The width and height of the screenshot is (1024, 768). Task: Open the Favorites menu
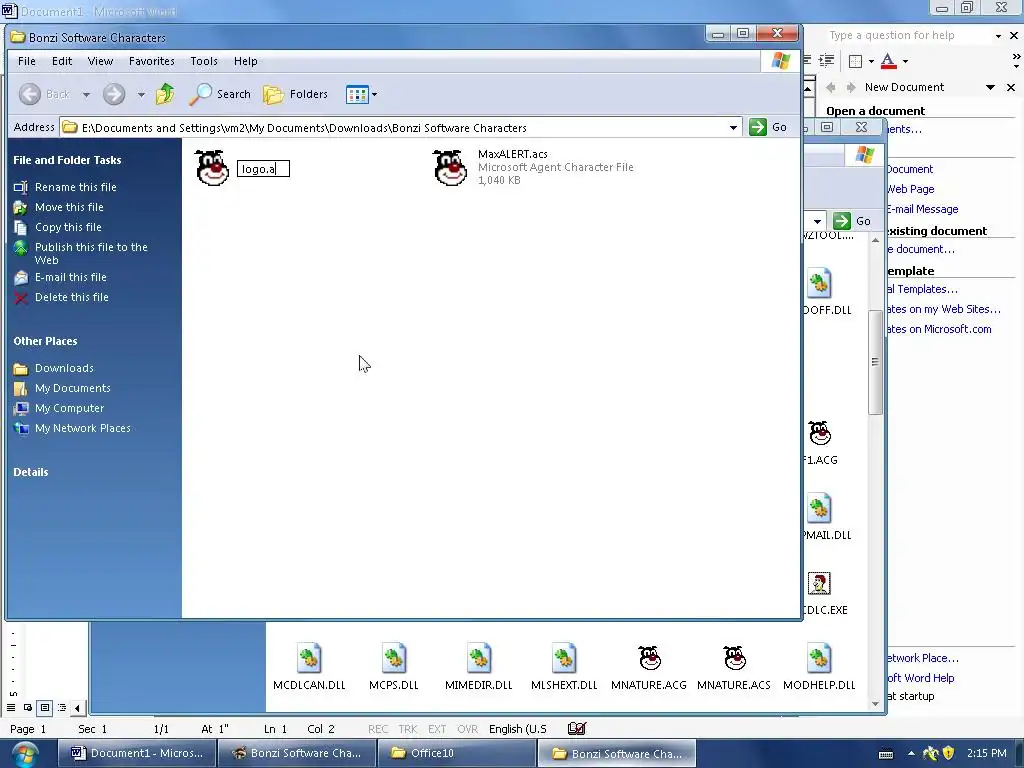click(x=152, y=61)
